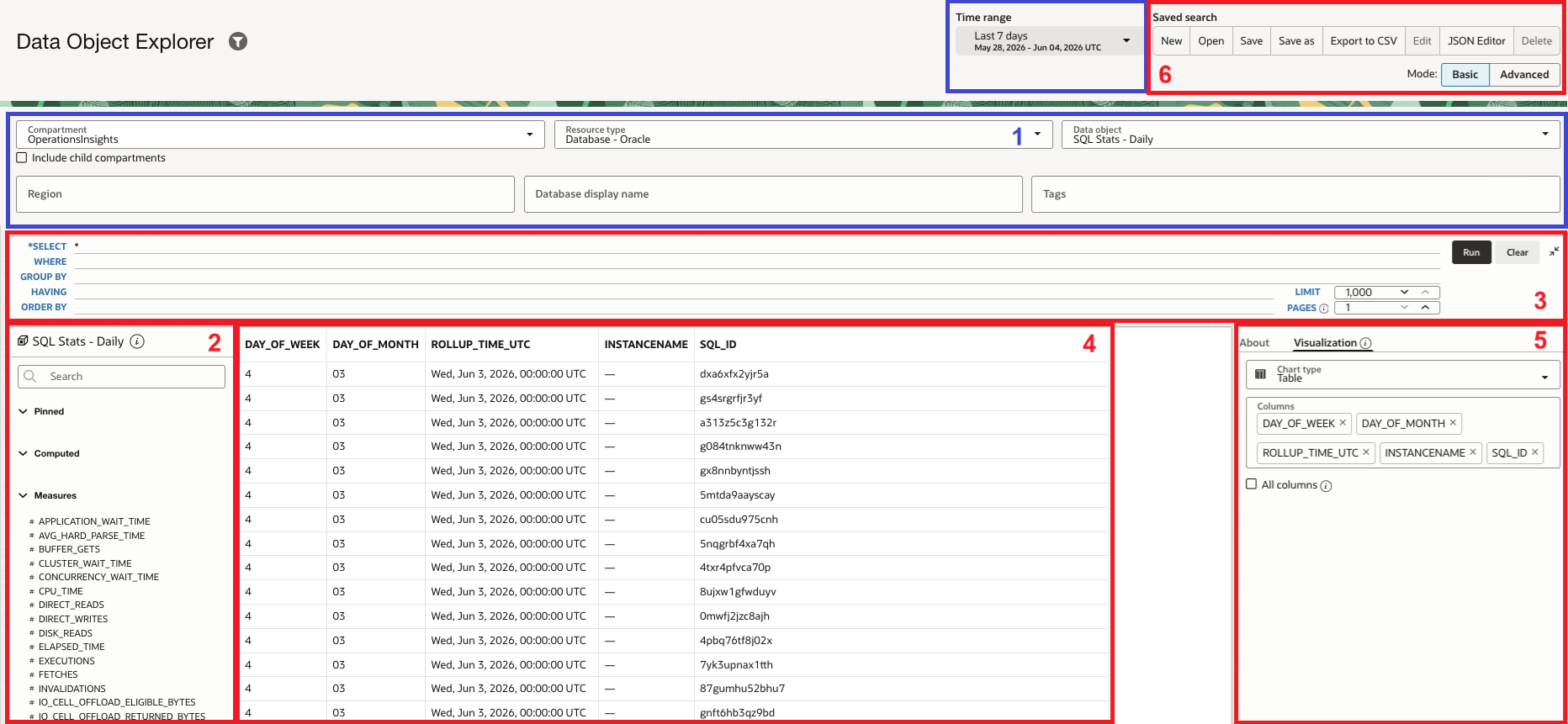
Task: Click the info icon next to PAGES
Action: tap(1324, 309)
